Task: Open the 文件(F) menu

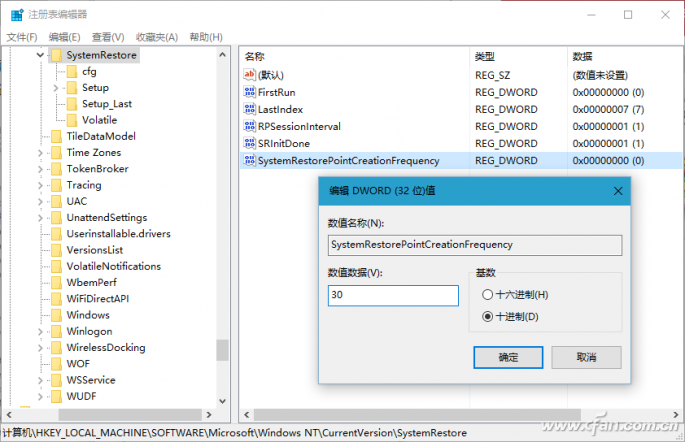Action: click(x=22, y=37)
